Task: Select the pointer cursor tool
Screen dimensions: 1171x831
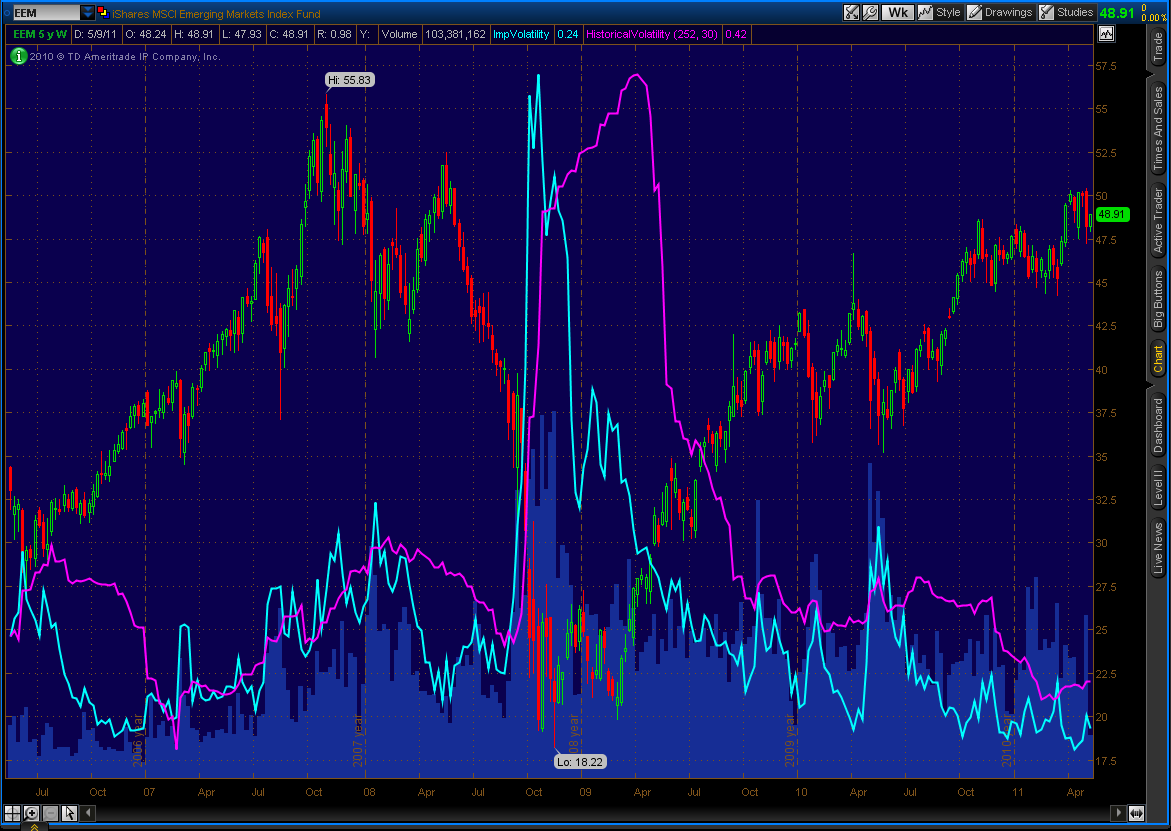Action: click(69, 813)
